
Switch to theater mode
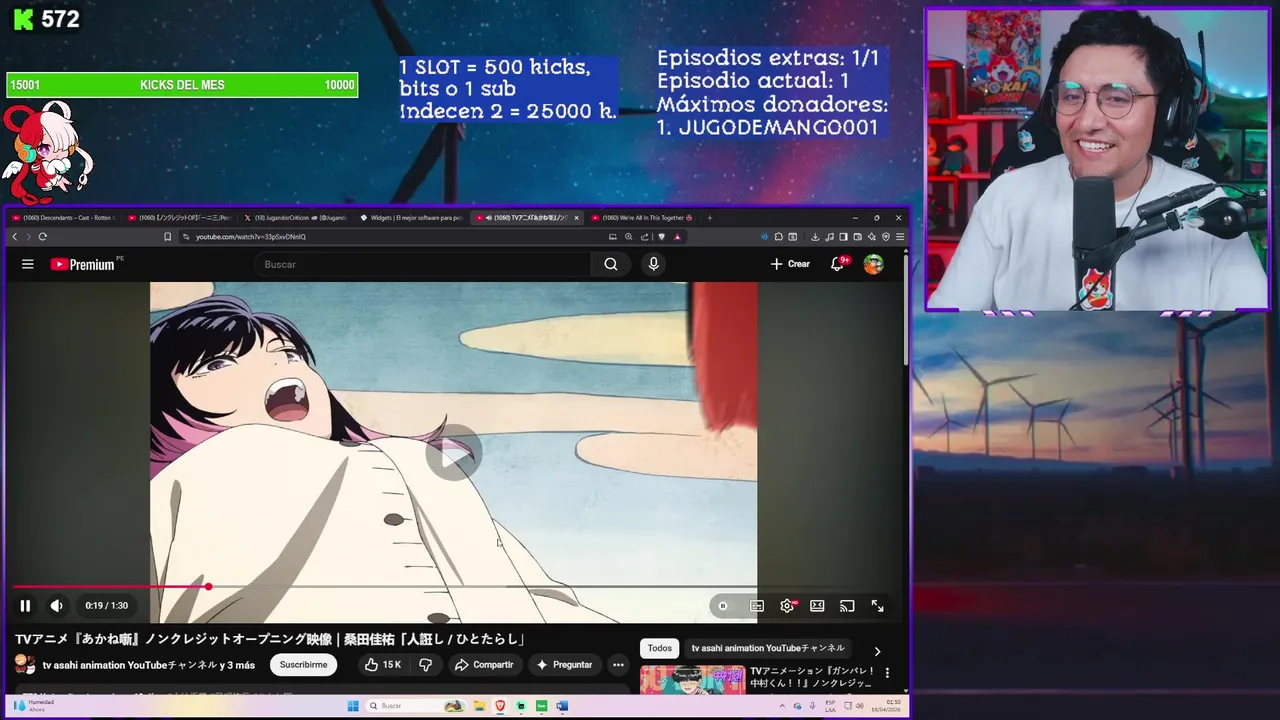[x=817, y=606]
